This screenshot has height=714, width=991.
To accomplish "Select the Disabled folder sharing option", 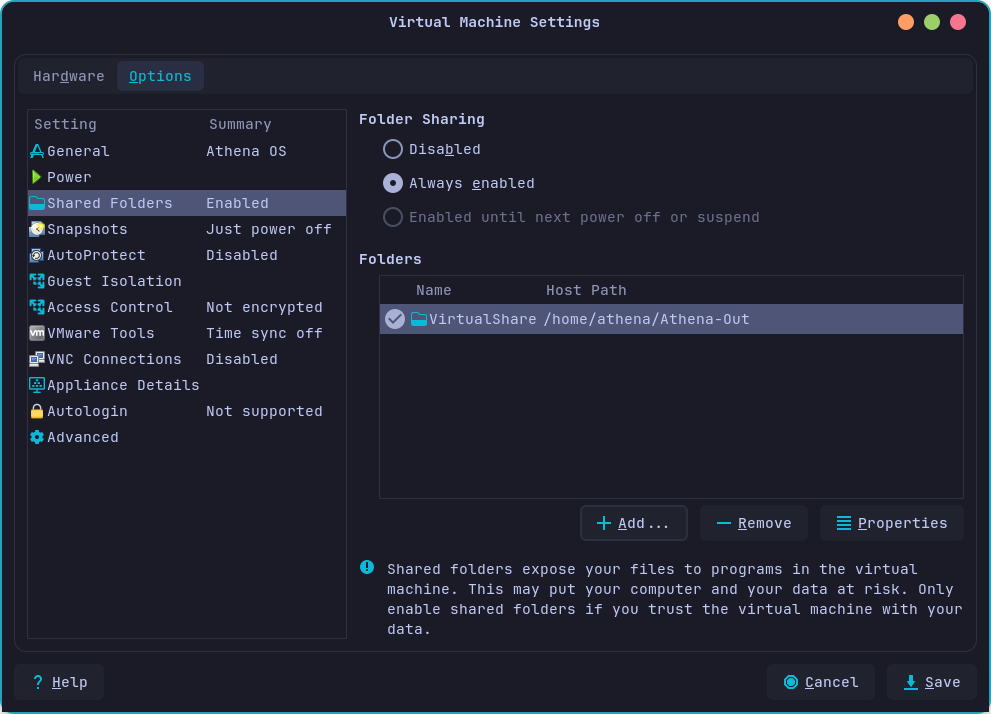I will tap(391, 149).
